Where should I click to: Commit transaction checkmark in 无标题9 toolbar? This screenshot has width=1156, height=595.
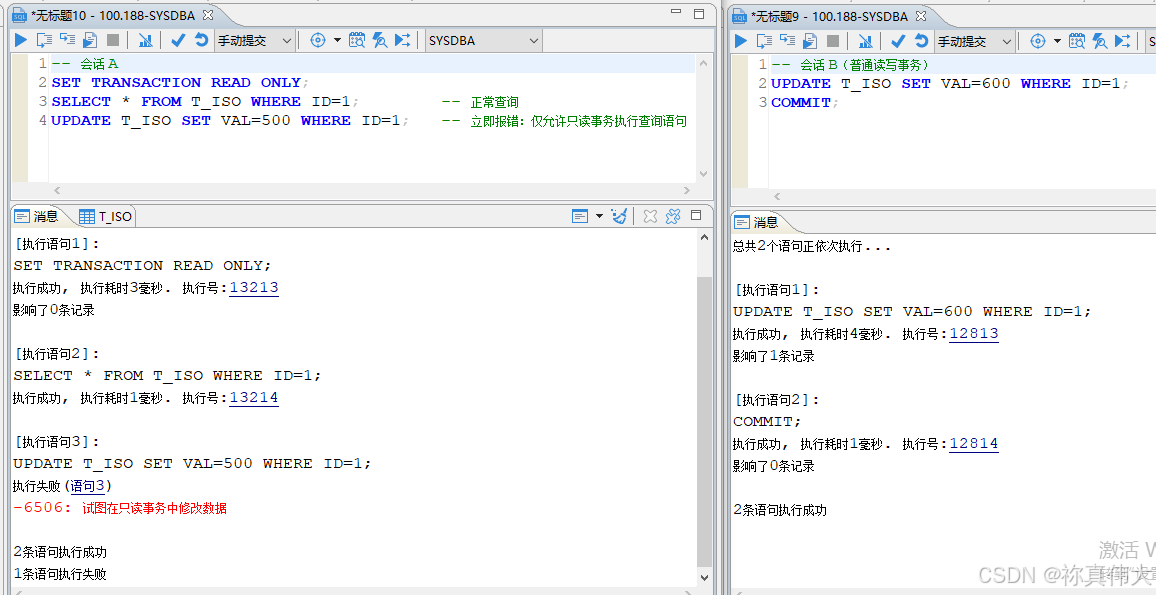tap(898, 41)
